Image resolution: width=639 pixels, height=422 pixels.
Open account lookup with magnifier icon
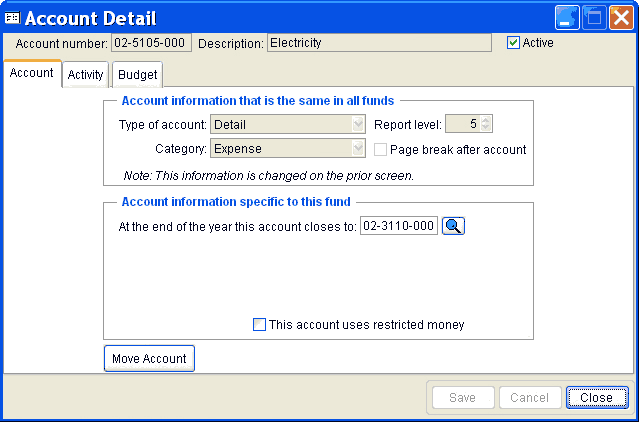(453, 226)
